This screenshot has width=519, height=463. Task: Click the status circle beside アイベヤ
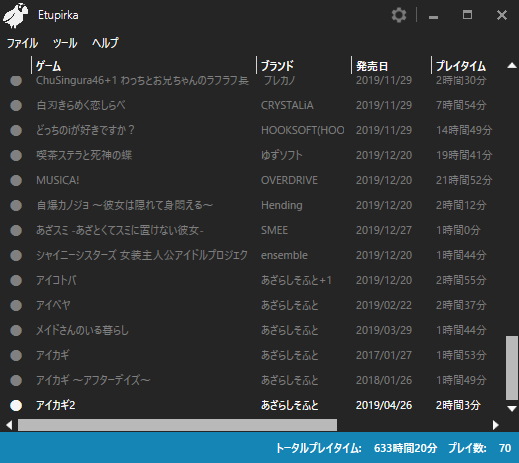(16, 305)
